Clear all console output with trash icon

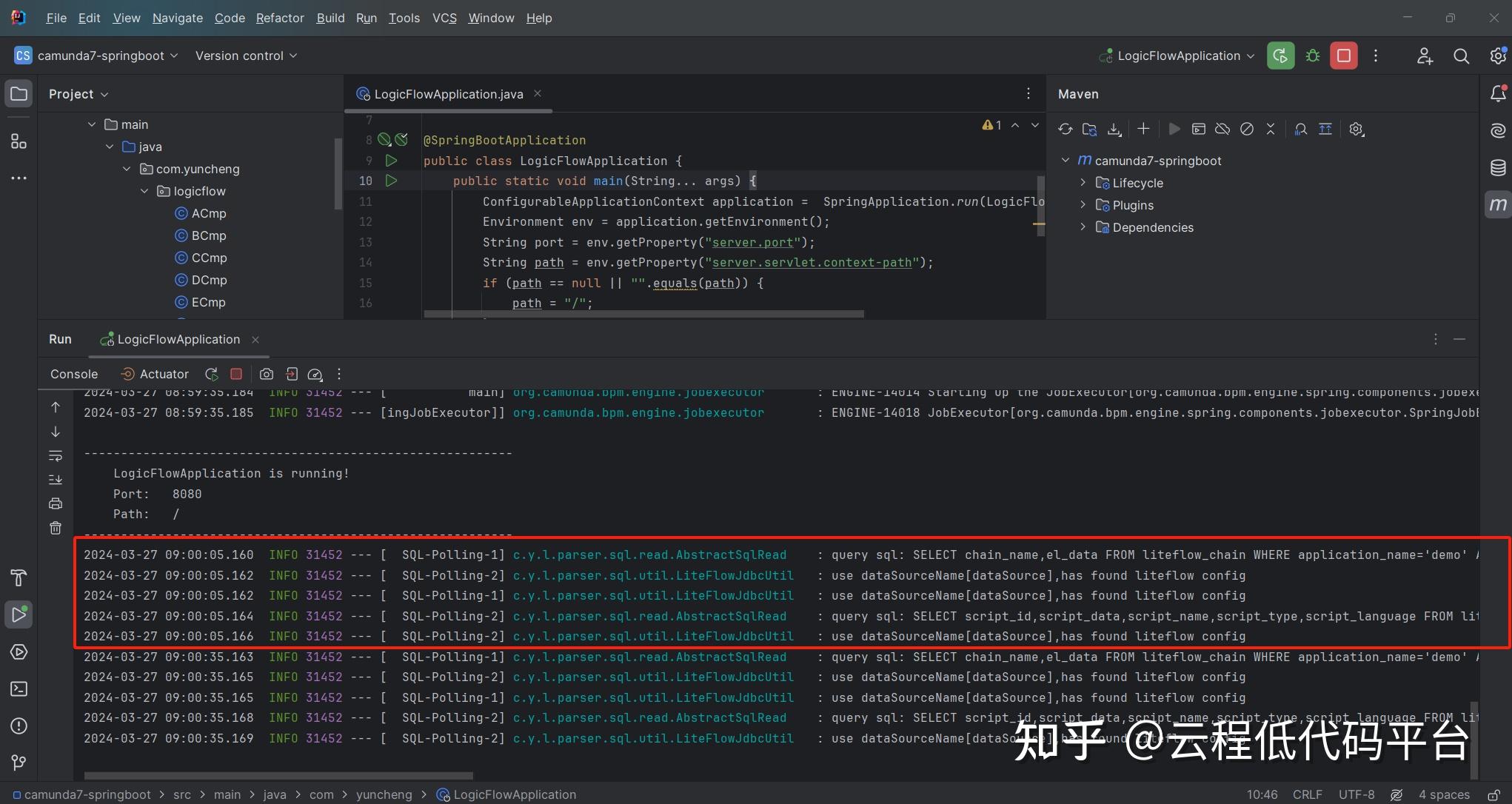point(56,528)
